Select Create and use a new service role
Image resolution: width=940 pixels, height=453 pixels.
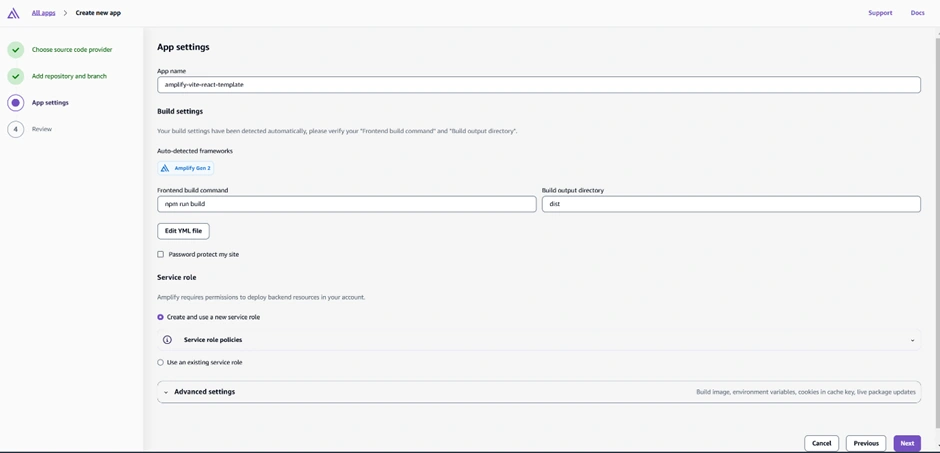[160, 317]
